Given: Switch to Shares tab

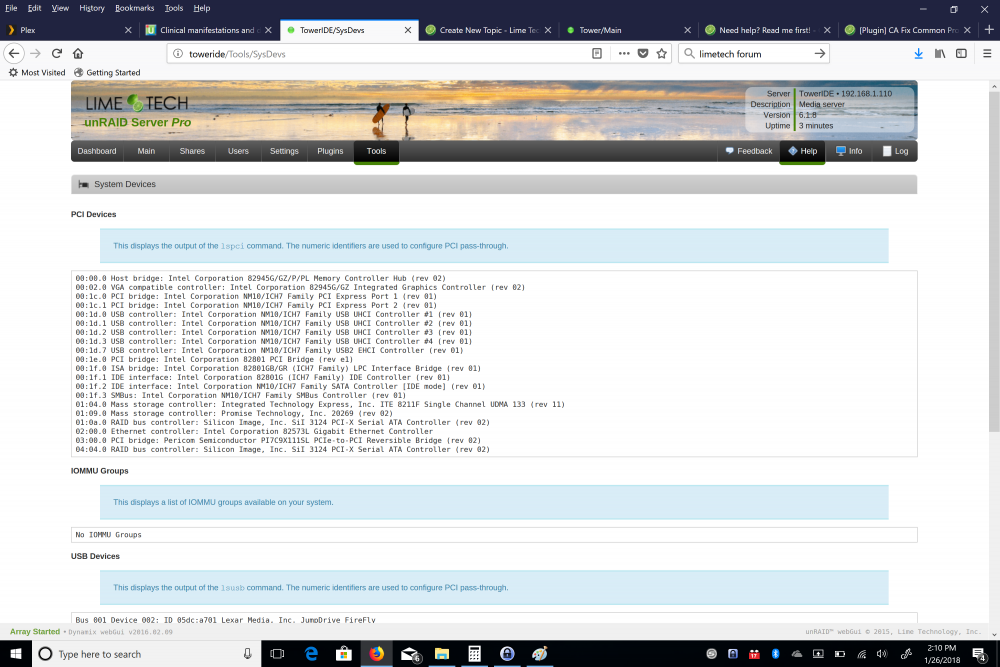Looking at the screenshot, I should (192, 151).
